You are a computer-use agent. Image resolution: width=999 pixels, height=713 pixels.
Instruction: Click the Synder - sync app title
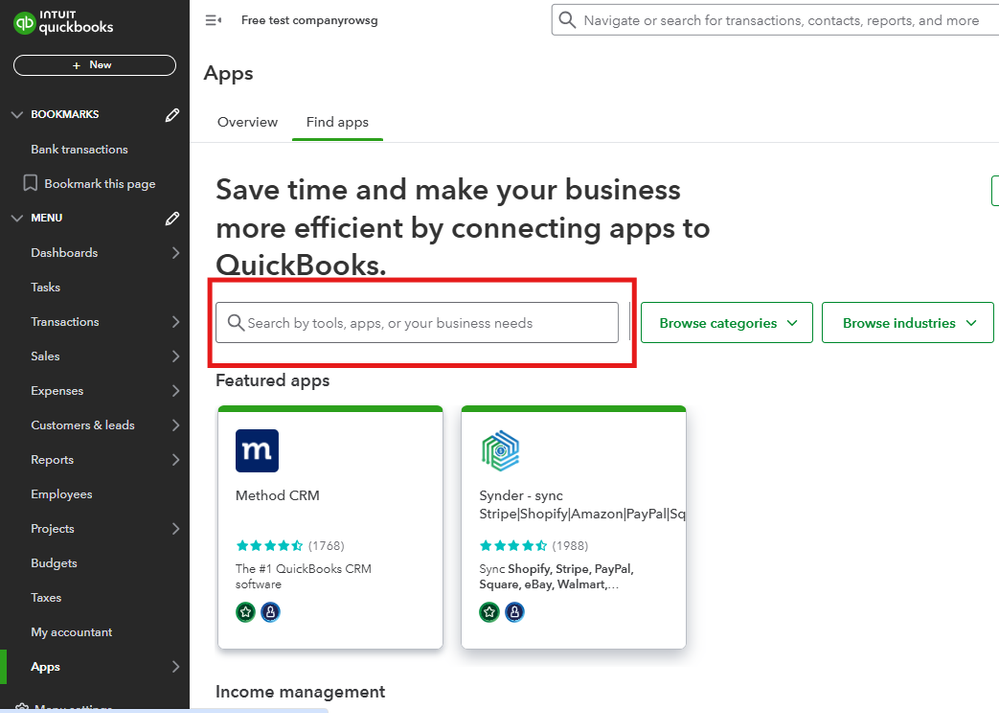582,505
